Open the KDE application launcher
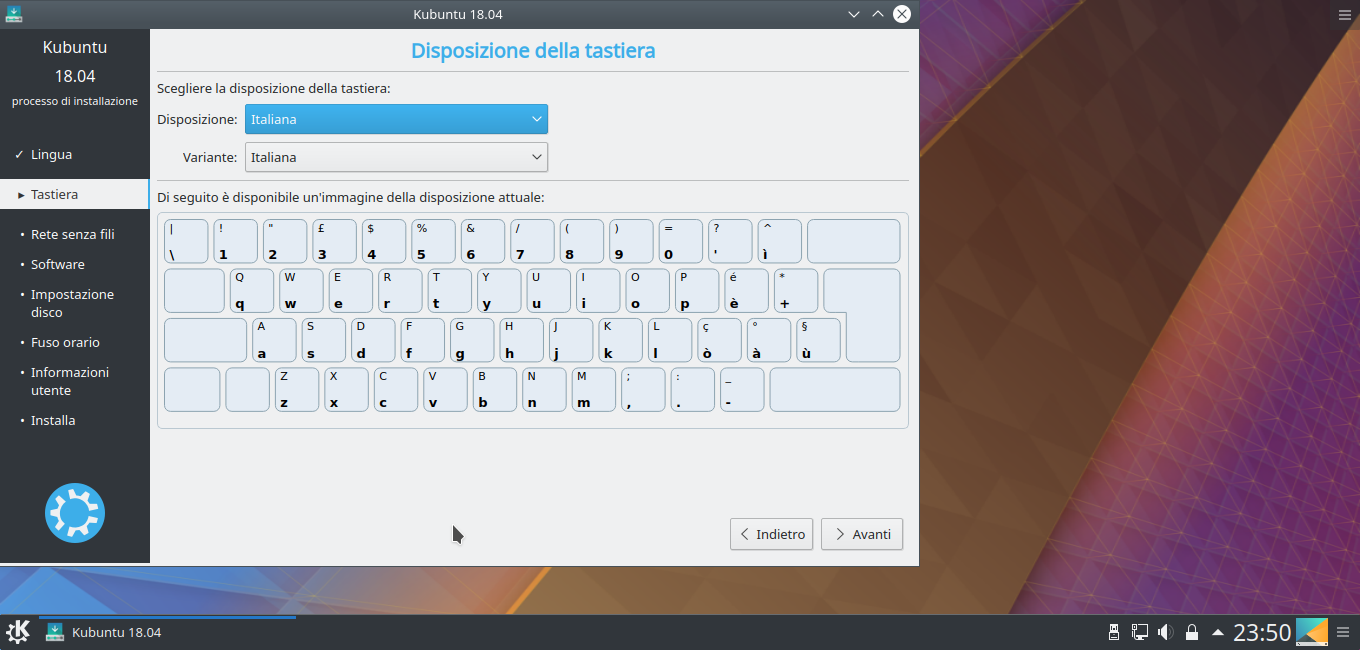The image size is (1360, 650). [x=18, y=632]
